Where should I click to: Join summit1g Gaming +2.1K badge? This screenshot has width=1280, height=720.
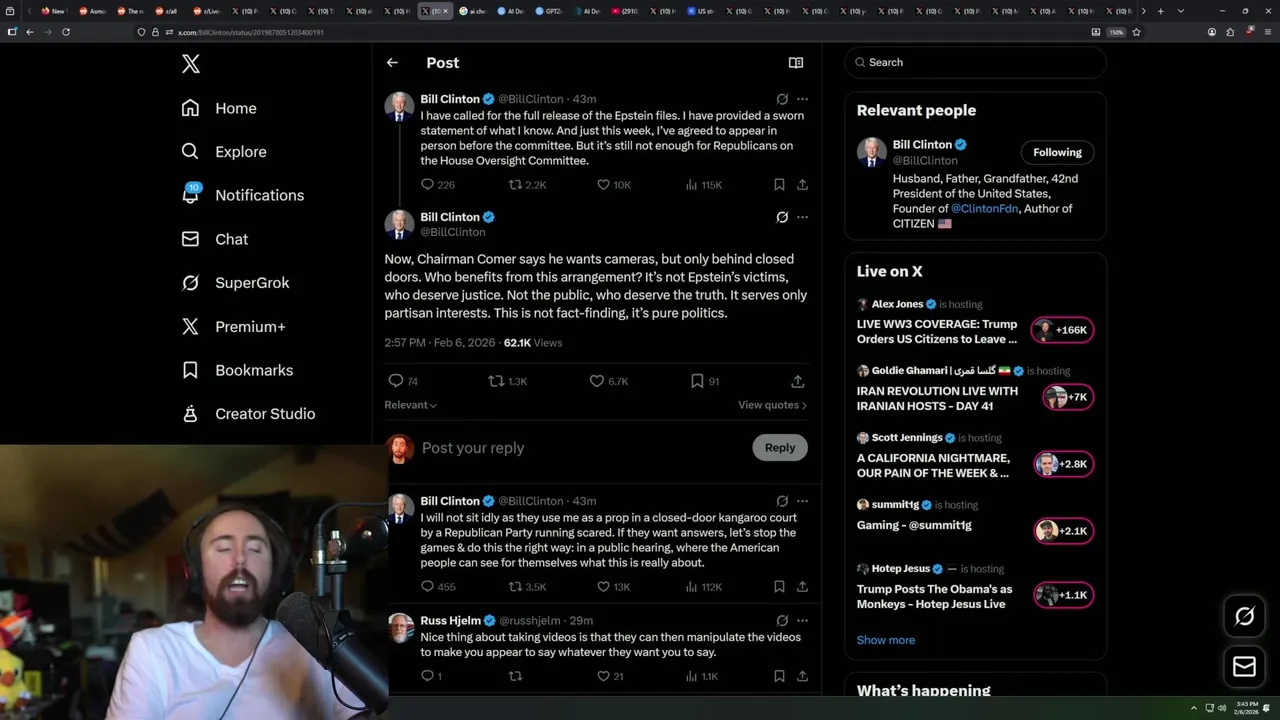coord(1064,531)
